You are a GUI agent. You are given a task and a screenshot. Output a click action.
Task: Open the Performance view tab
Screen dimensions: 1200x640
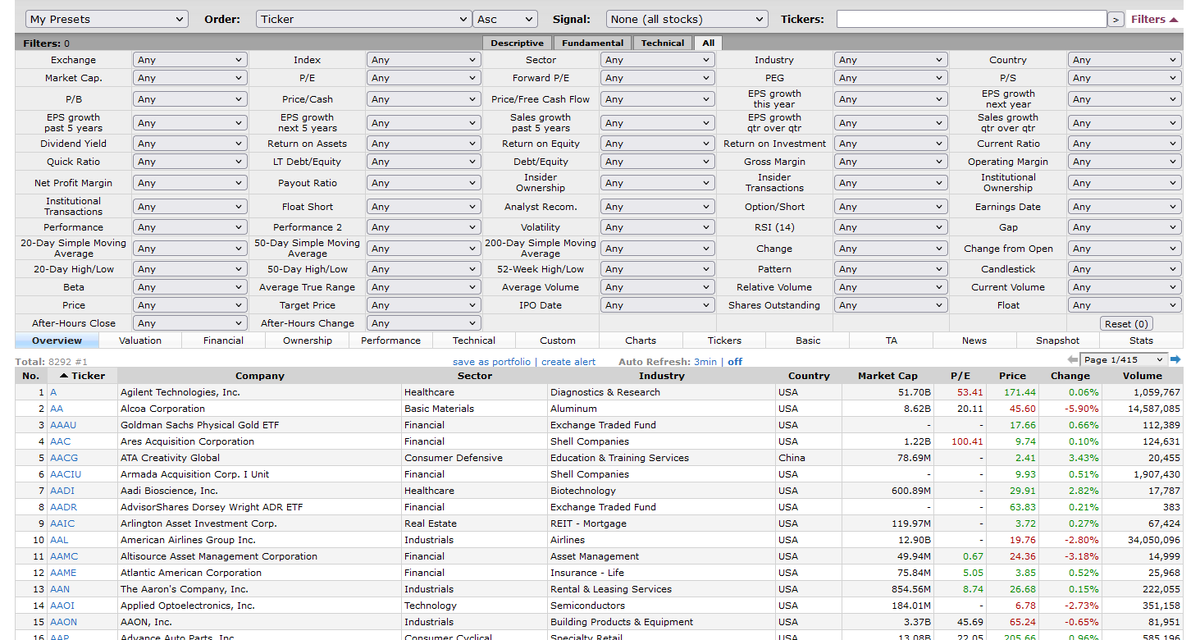pyautogui.click(x=391, y=341)
